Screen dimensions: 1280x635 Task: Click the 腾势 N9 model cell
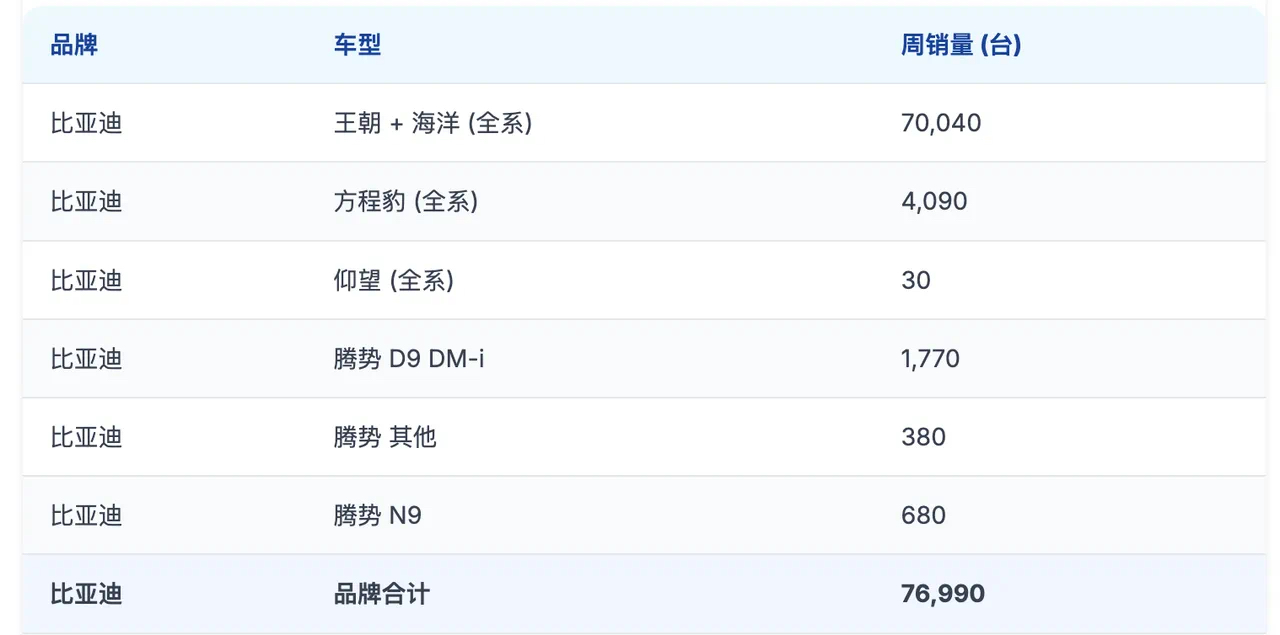tap(378, 515)
